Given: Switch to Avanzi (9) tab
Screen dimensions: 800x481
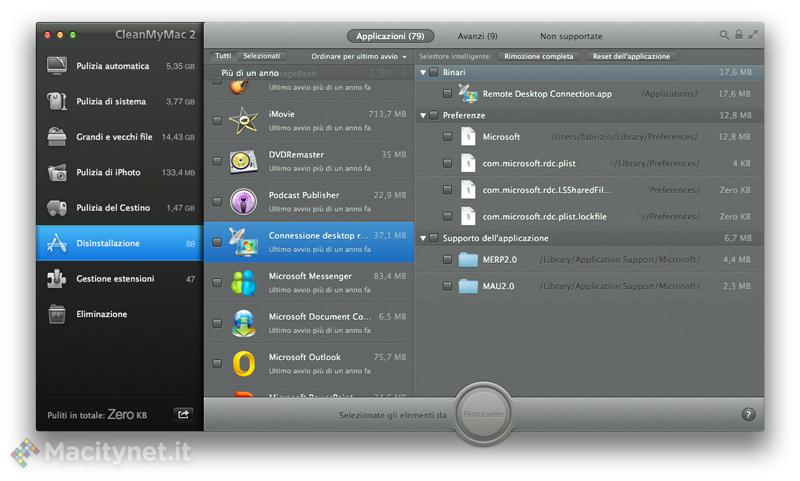Looking at the screenshot, I should click(x=477, y=36).
